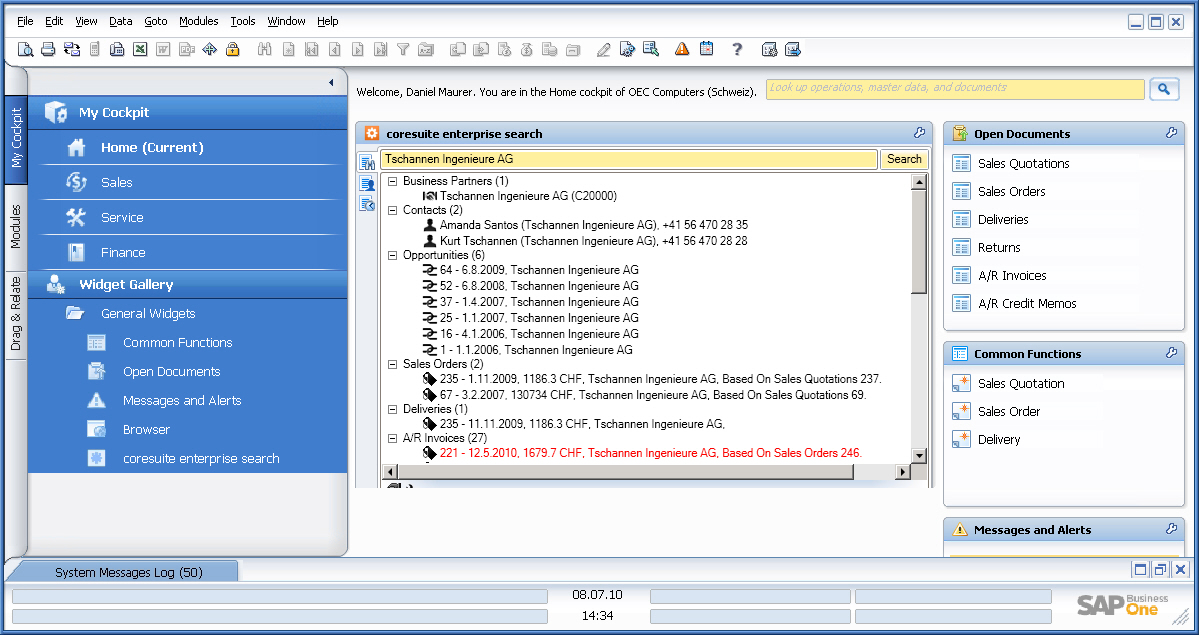Viewport: 1199px width, 635px height.
Task: Click the top icon left of enterprise search field
Action: 367,162
